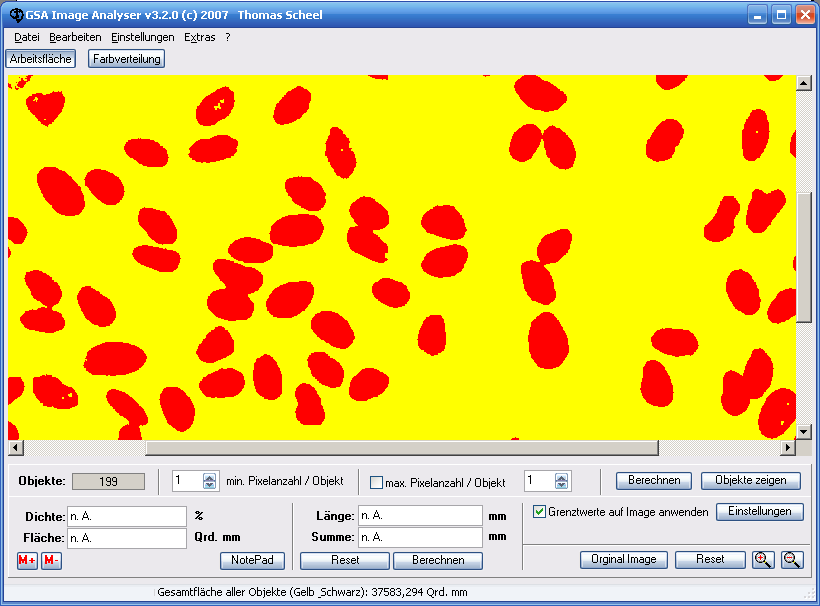Viewport: 820px width, 606px height.
Task: Minimize the GSA Image Analyser window
Action: (x=757, y=15)
